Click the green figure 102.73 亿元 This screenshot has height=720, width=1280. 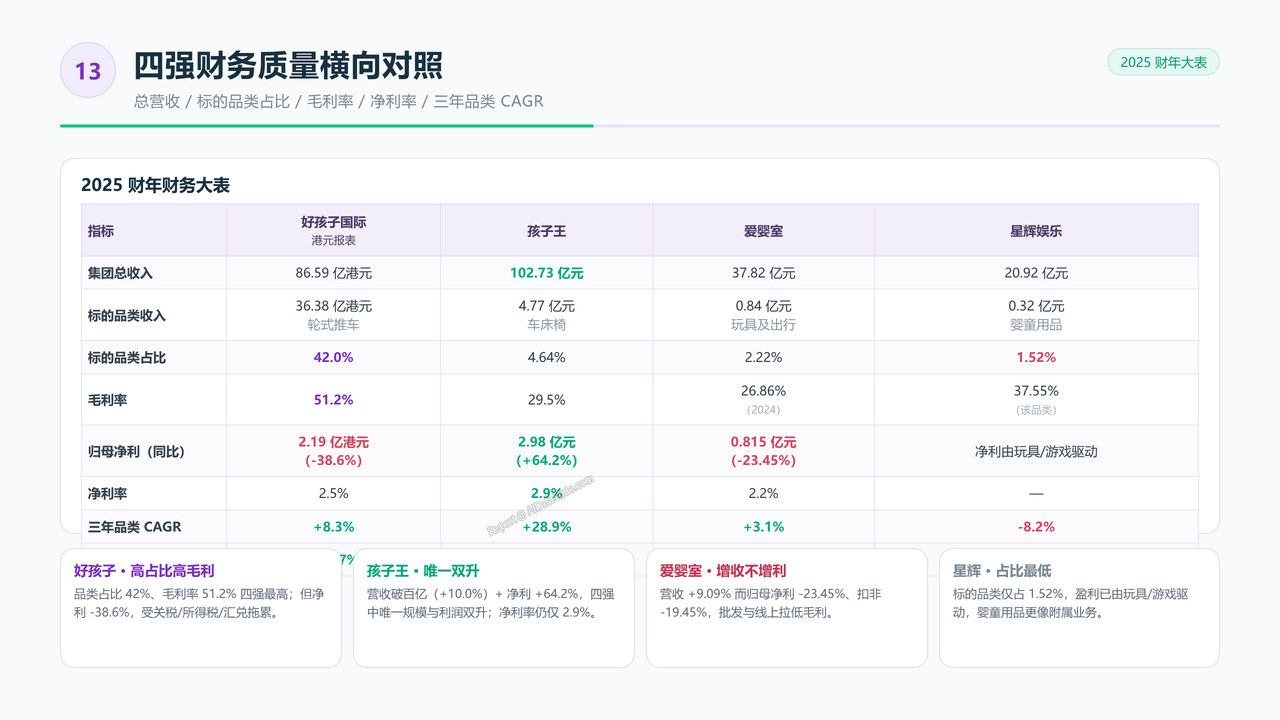(x=547, y=273)
